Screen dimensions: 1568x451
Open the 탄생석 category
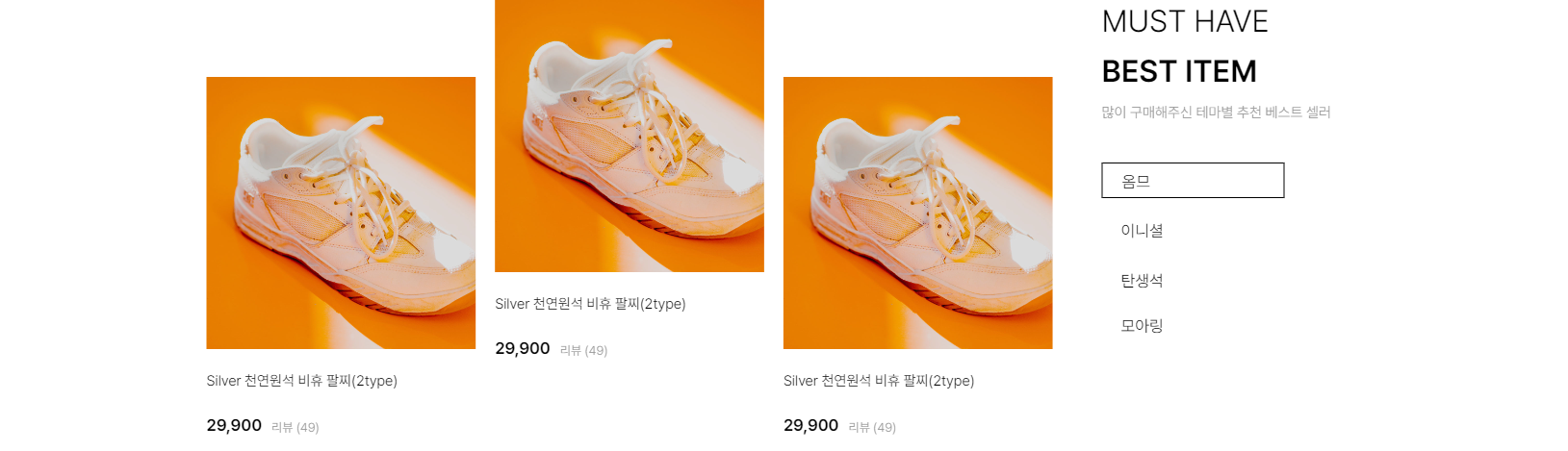[x=1142, y=281]
